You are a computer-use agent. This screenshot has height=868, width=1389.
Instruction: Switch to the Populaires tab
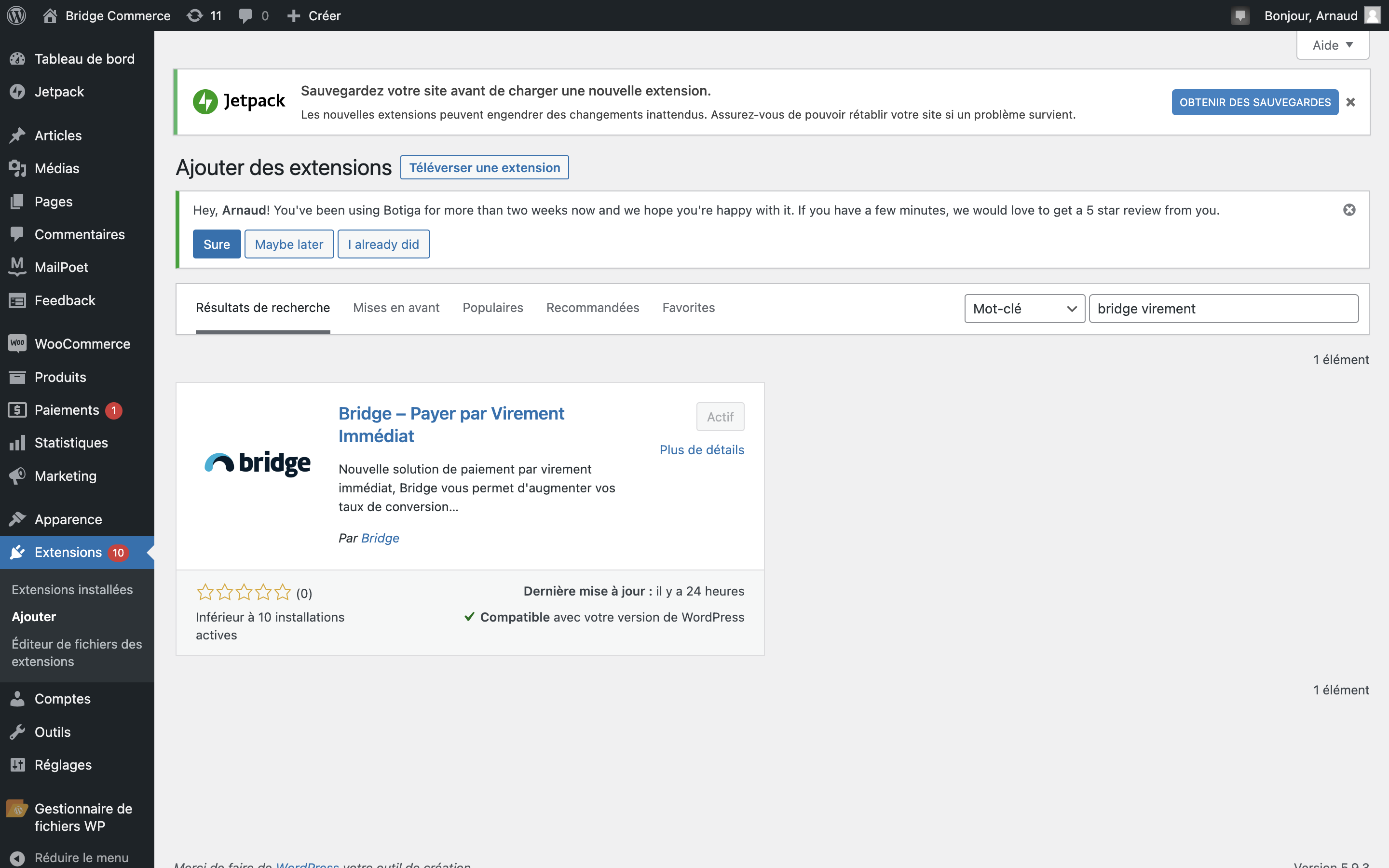[492, 308]
